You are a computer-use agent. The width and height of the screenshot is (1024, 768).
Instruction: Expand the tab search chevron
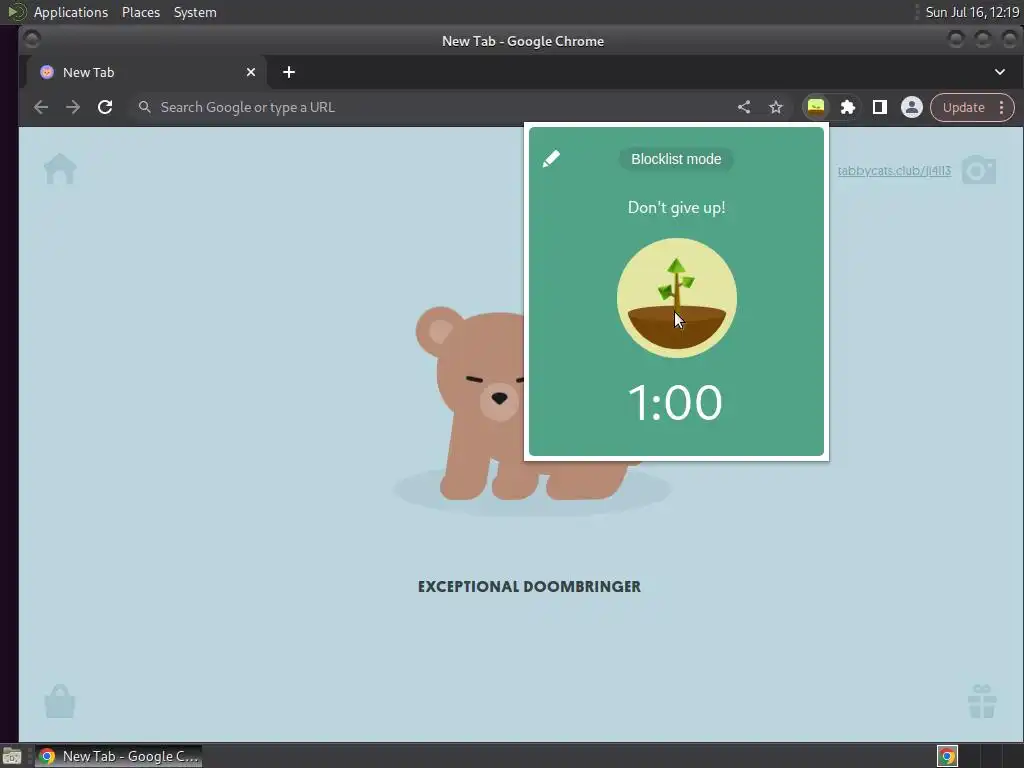pyautogui.click(x=1000, y=72)
